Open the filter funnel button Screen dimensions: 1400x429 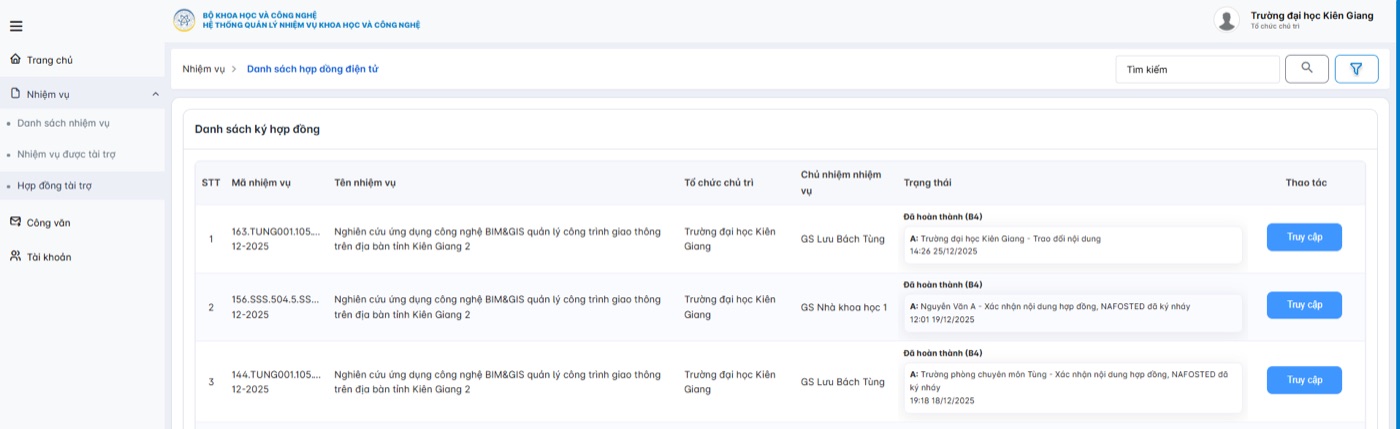[x=1356, y=69]
